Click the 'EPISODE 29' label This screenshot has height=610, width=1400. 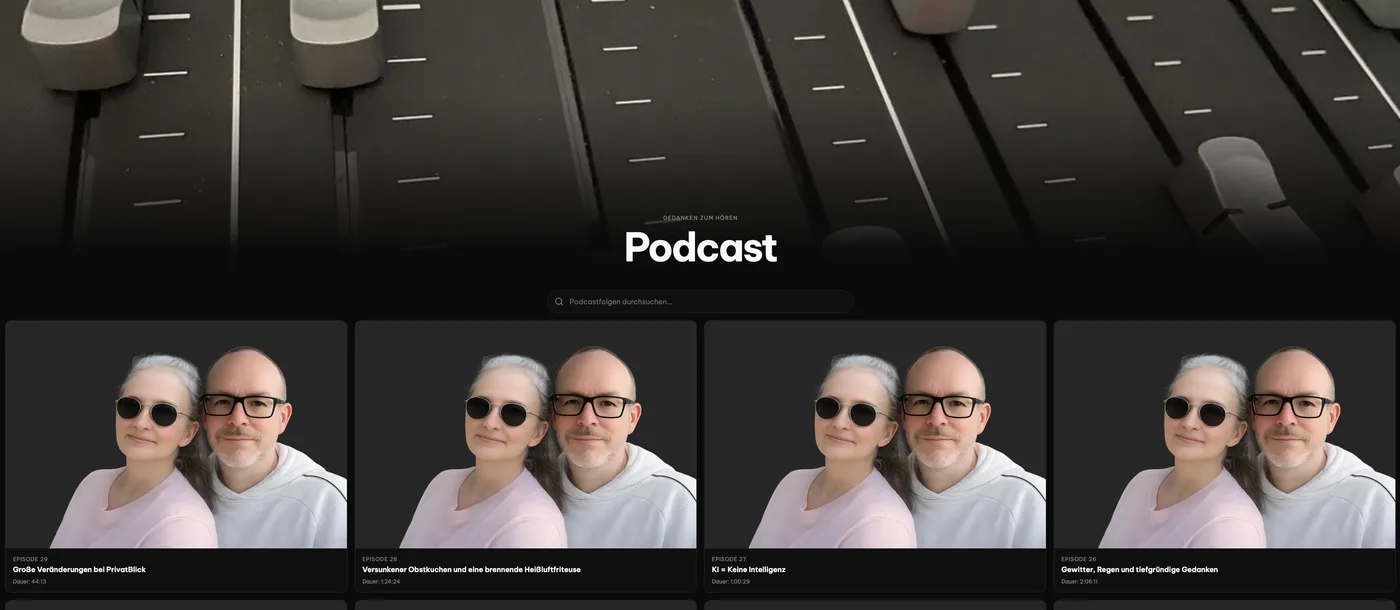tap(30, 559)
